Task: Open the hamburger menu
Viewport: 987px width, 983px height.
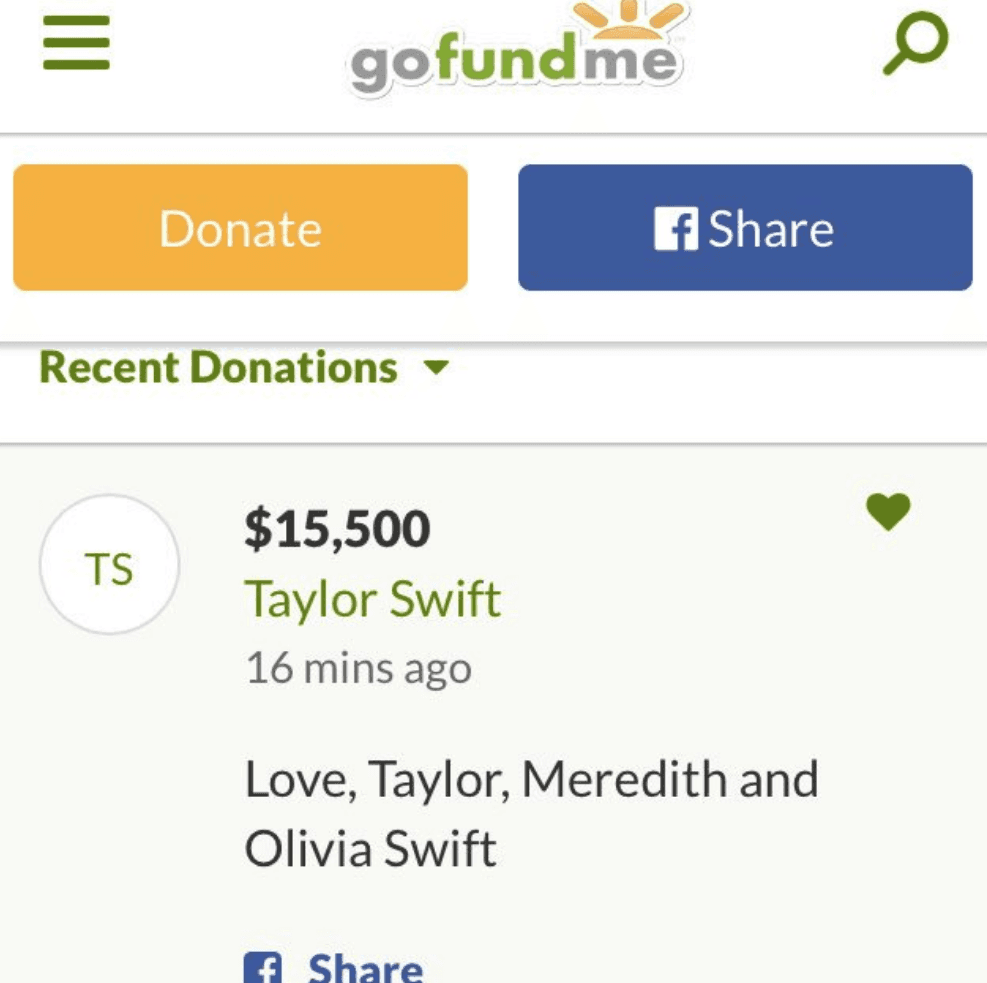Action: click(x=76, y=47)
